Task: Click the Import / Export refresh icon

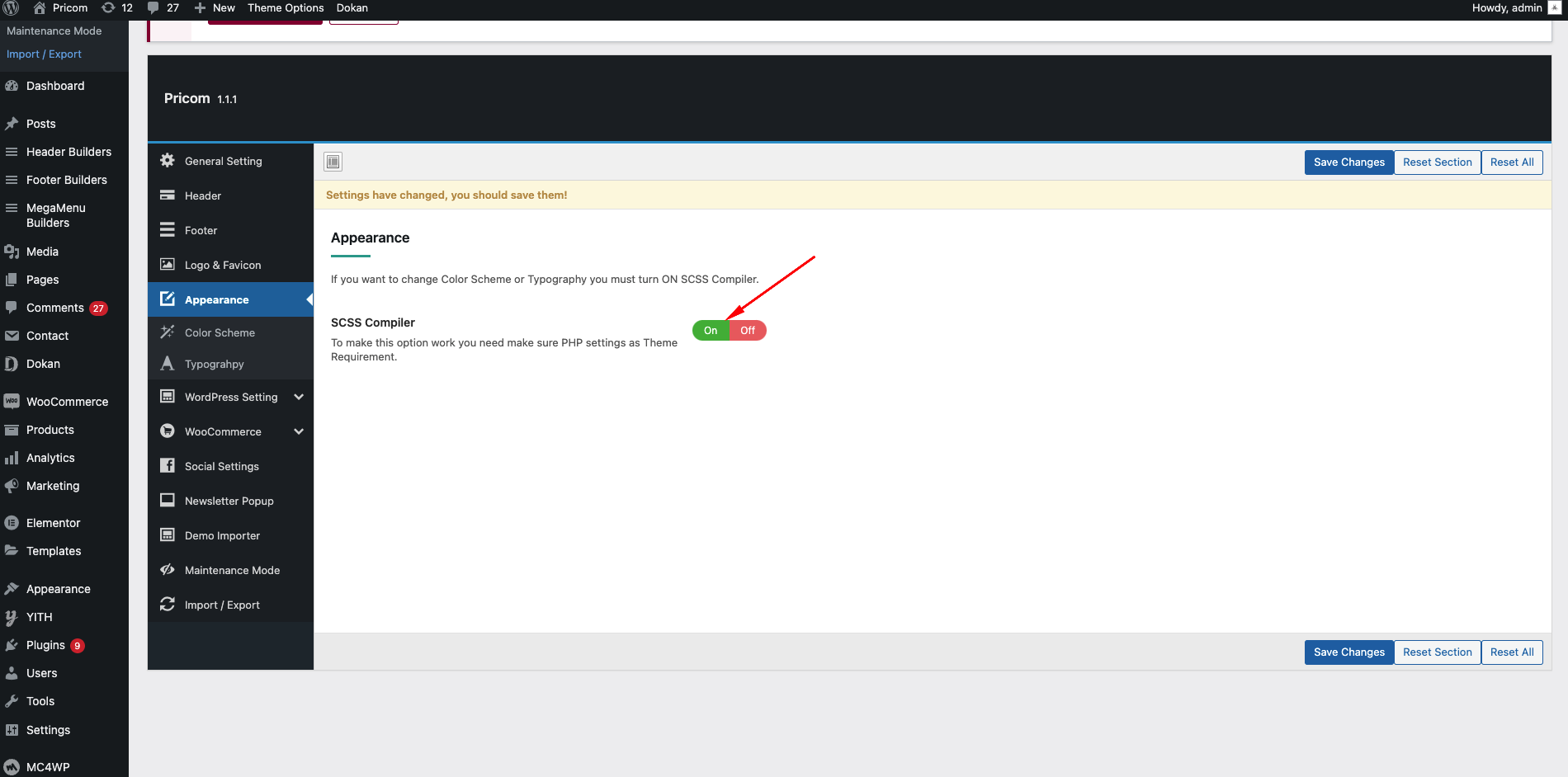Action: 168,605
